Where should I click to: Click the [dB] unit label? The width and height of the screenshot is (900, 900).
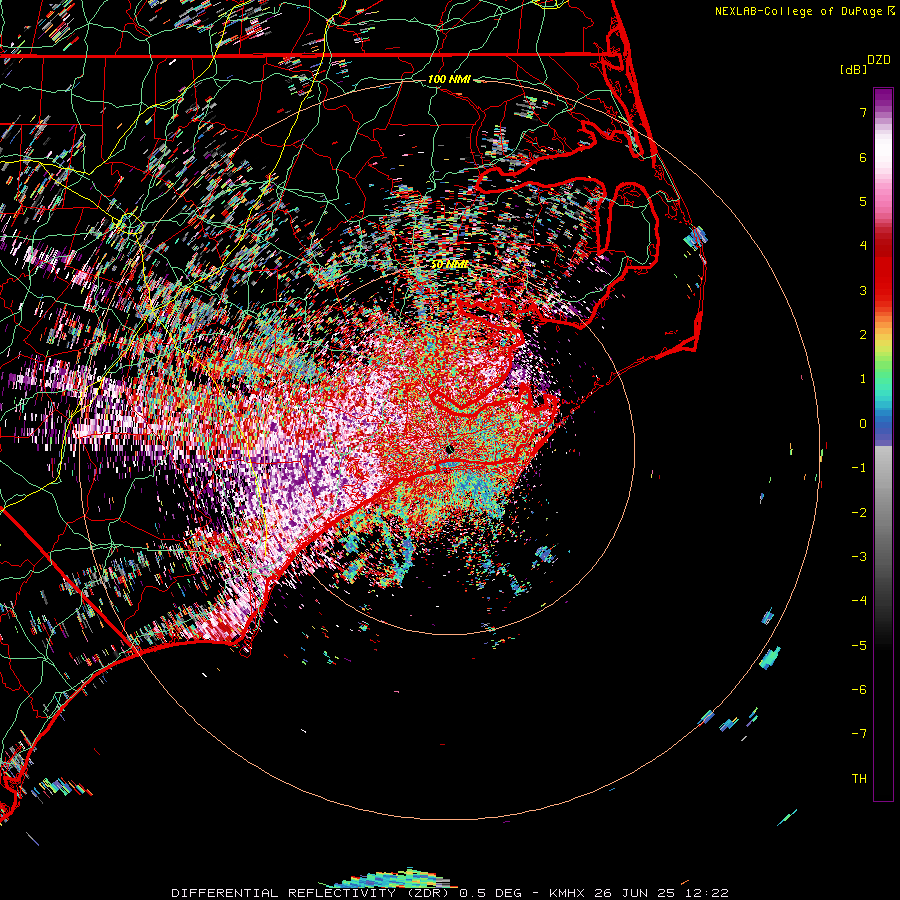[853, 69]
